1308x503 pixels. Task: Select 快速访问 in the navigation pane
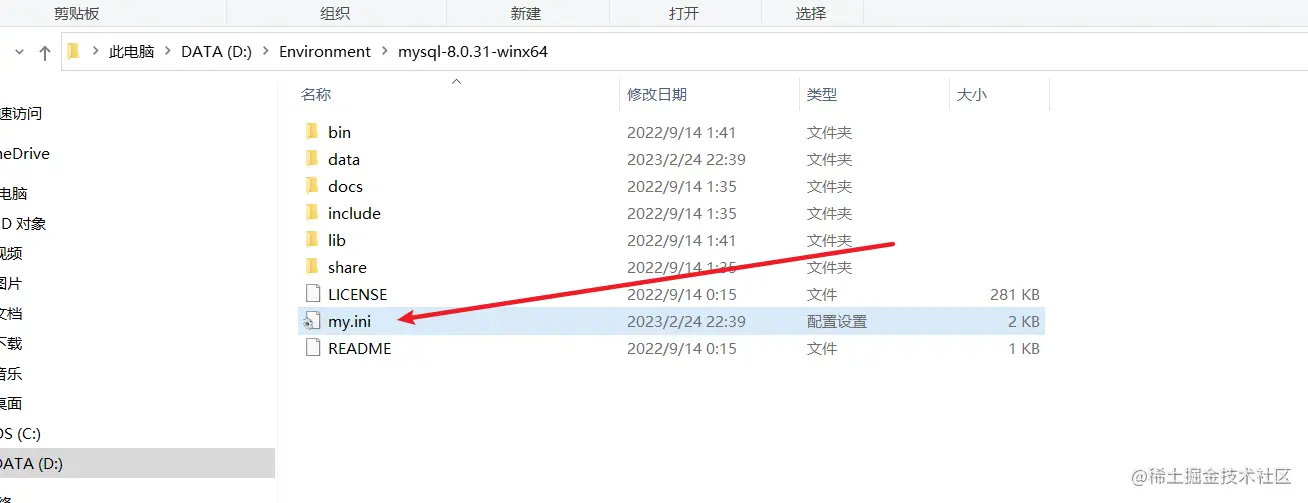pyautogui.click(x=21, y=114)
